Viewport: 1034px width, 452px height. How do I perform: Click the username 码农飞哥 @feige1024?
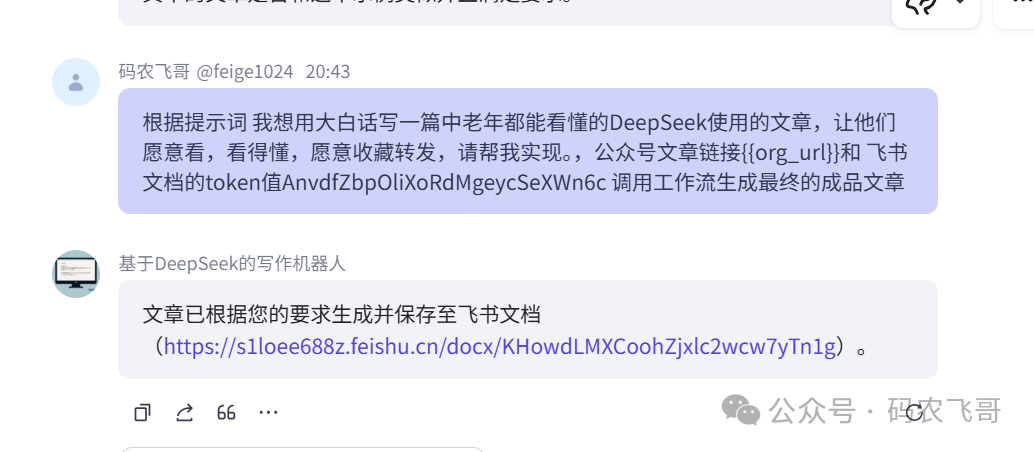coord(206,72)
